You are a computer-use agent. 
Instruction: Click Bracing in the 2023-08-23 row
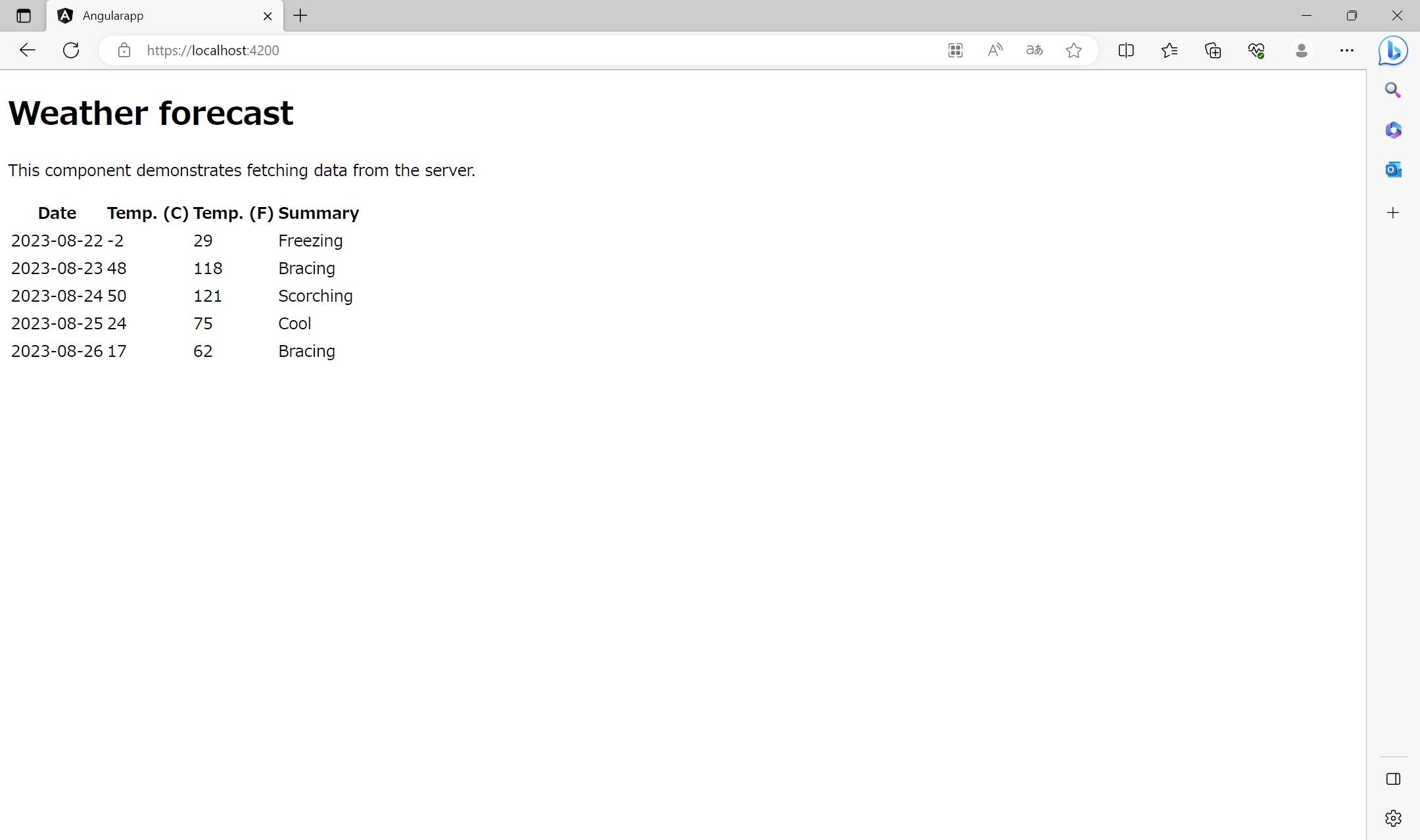[x=306, y=269]
